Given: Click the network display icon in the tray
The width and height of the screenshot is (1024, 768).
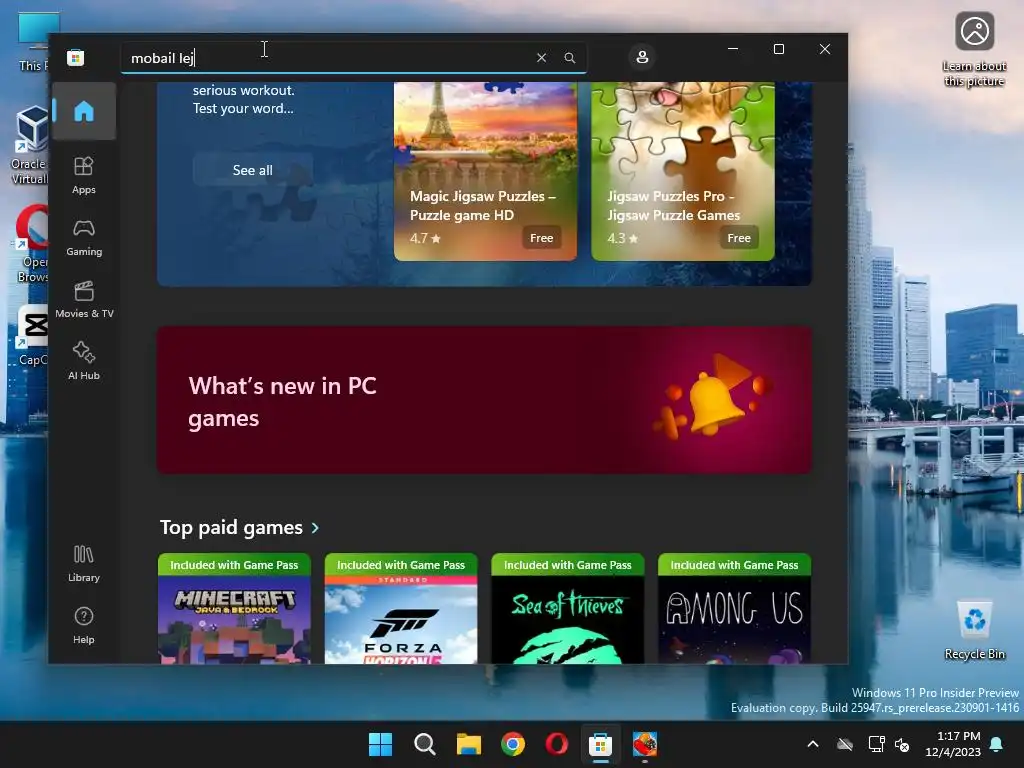Looking at the screenshot, I should [876, 744].
